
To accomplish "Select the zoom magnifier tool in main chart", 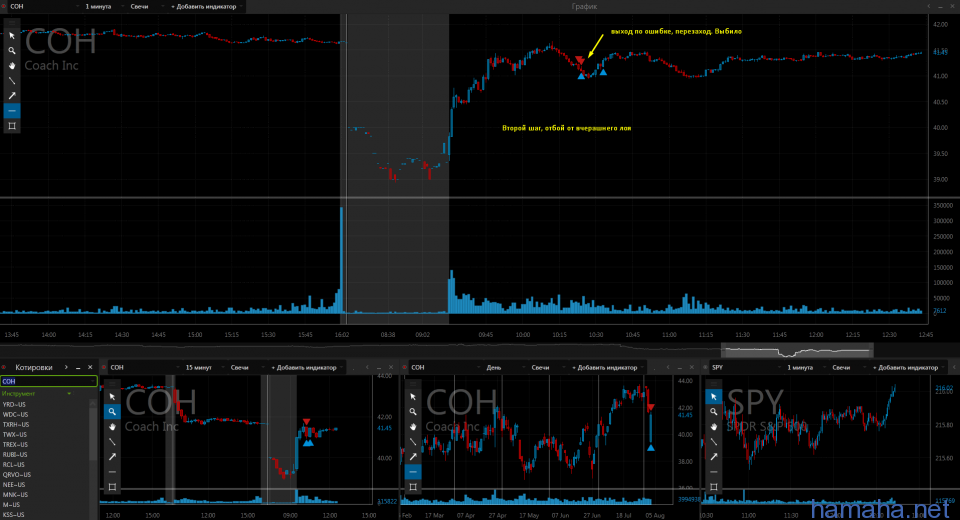I will tap(12, 51).
